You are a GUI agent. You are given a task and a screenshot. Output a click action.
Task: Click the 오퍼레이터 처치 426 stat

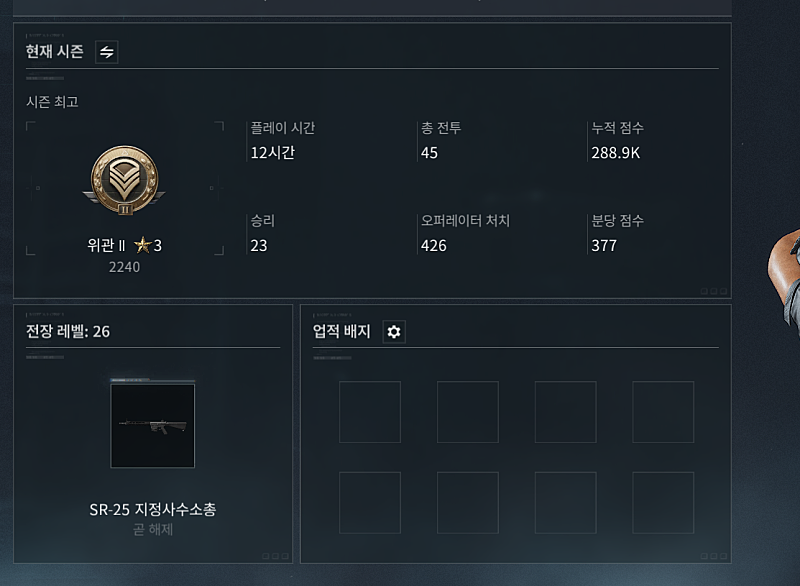click(465, 234)
